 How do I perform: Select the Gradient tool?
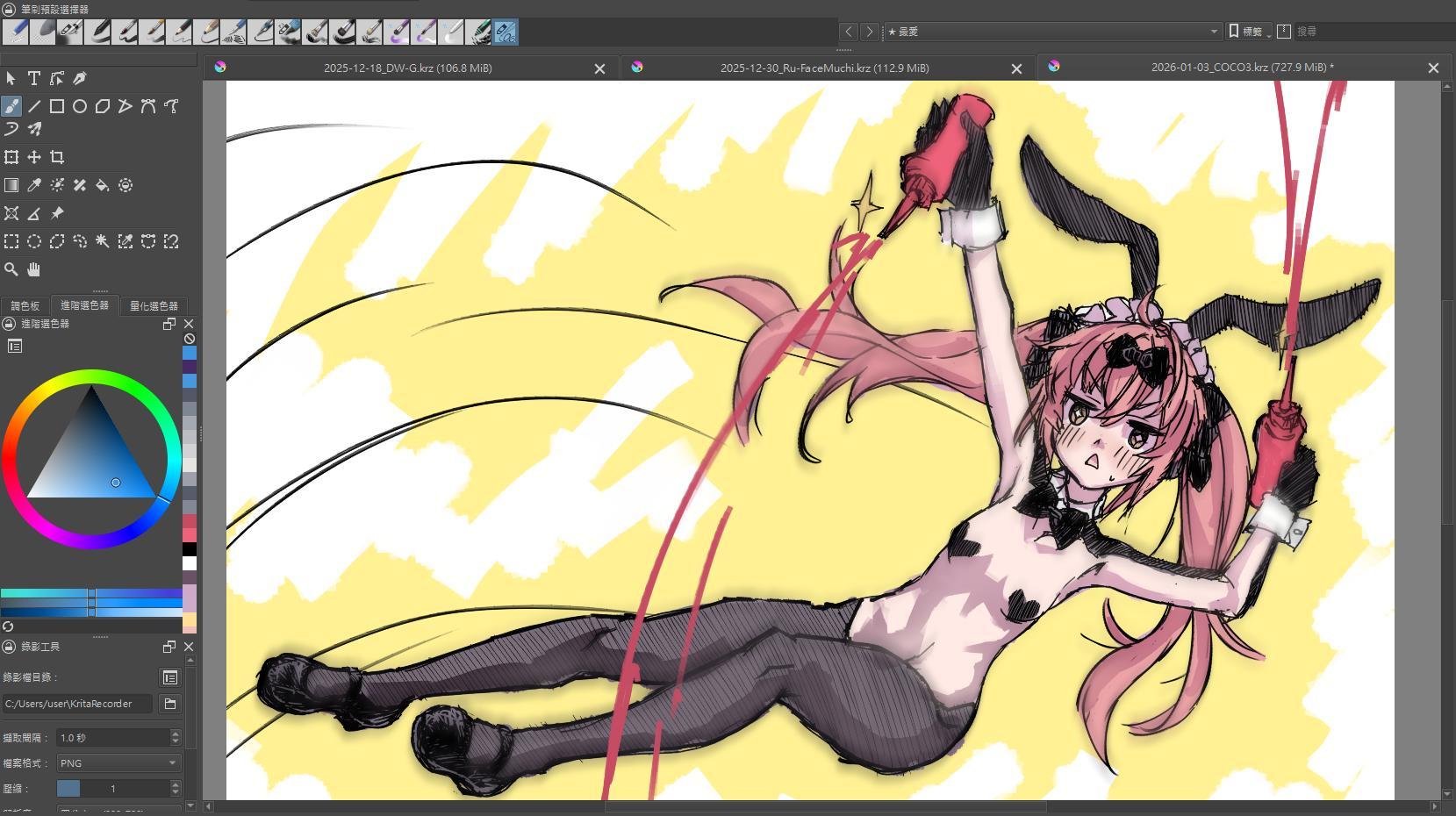pos(11,185)
